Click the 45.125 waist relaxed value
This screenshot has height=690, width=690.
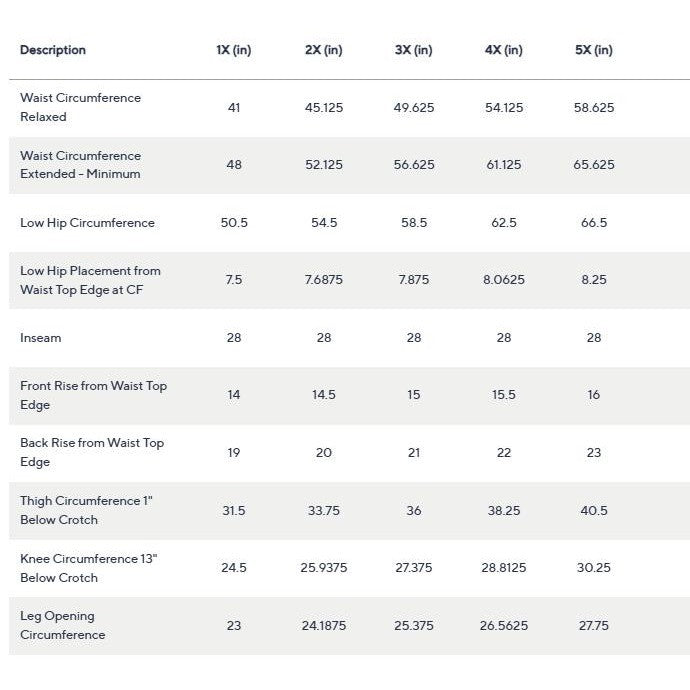click(324, 107)
